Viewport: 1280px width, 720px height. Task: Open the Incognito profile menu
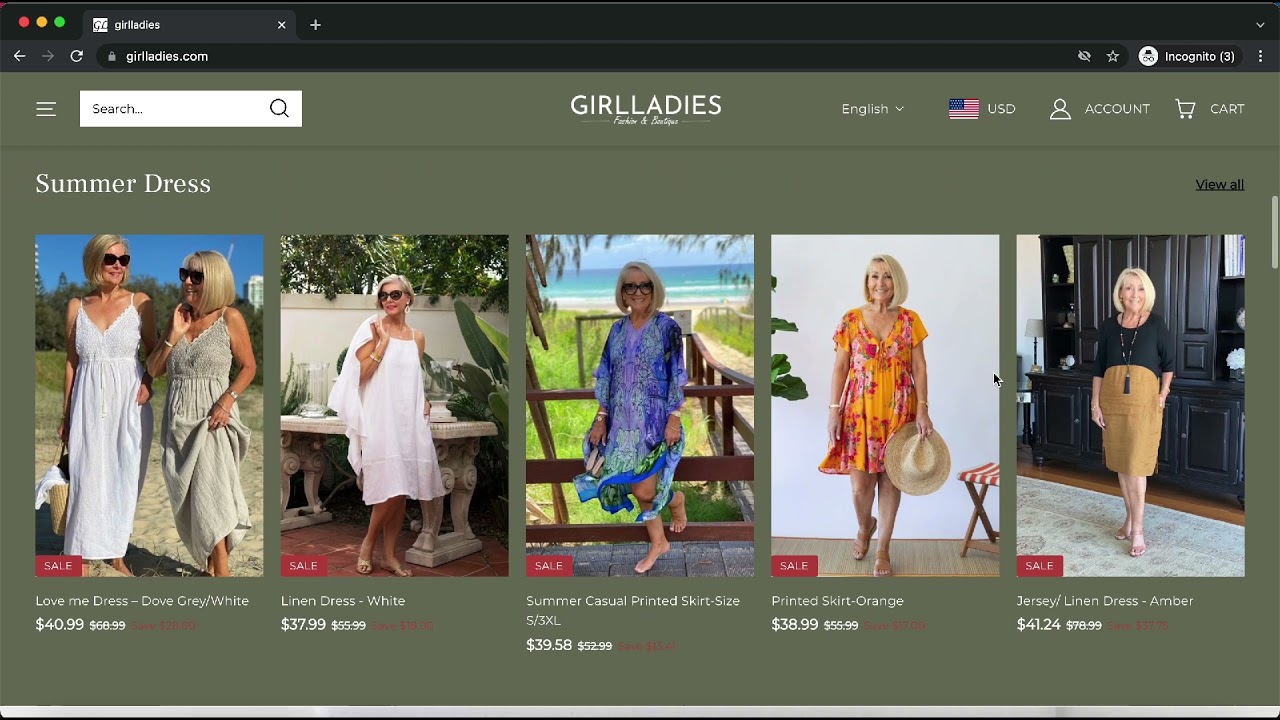pos(1187,56)
